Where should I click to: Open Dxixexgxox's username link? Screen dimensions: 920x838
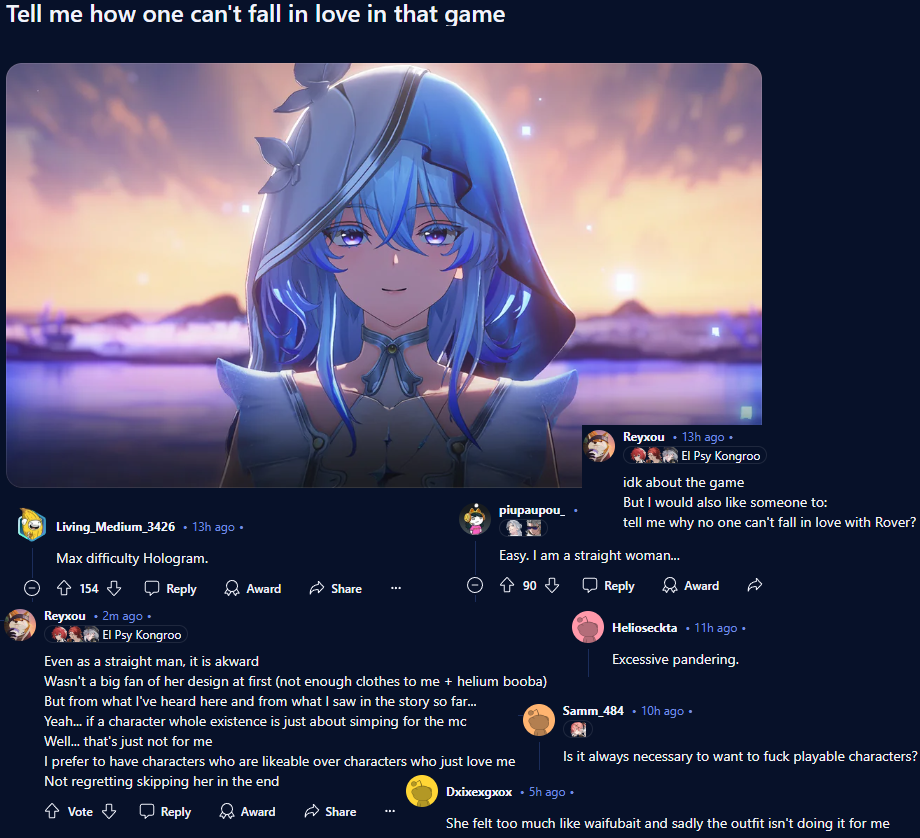pos(479,792)
